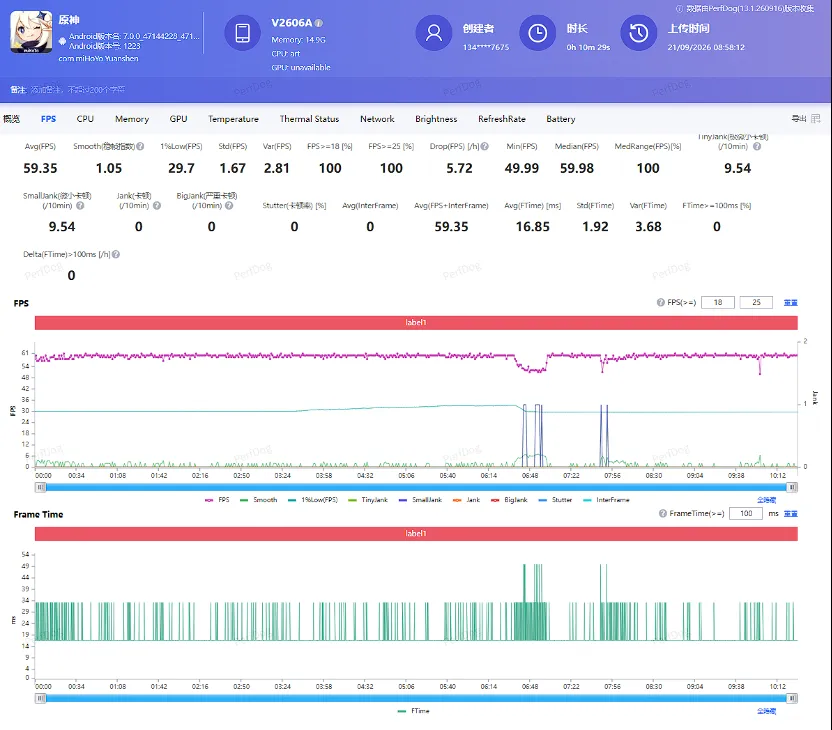Screen dimensions: 832x730
Task: Open the Temperature tab
Action: tap(233, 119)
